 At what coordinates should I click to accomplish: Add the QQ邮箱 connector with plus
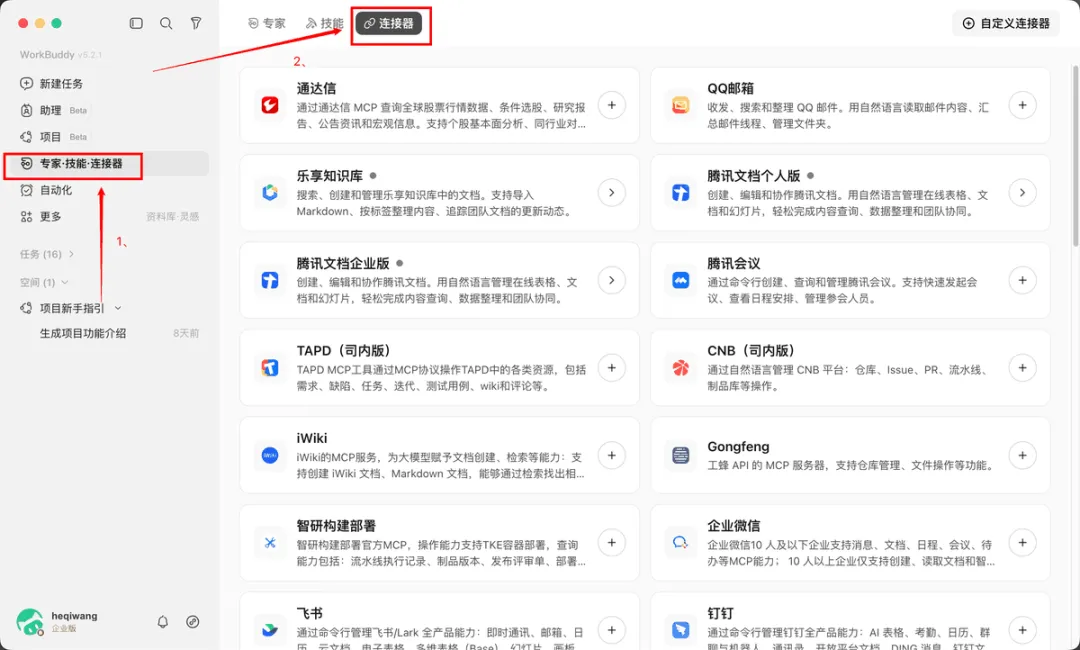(1022, 105)
